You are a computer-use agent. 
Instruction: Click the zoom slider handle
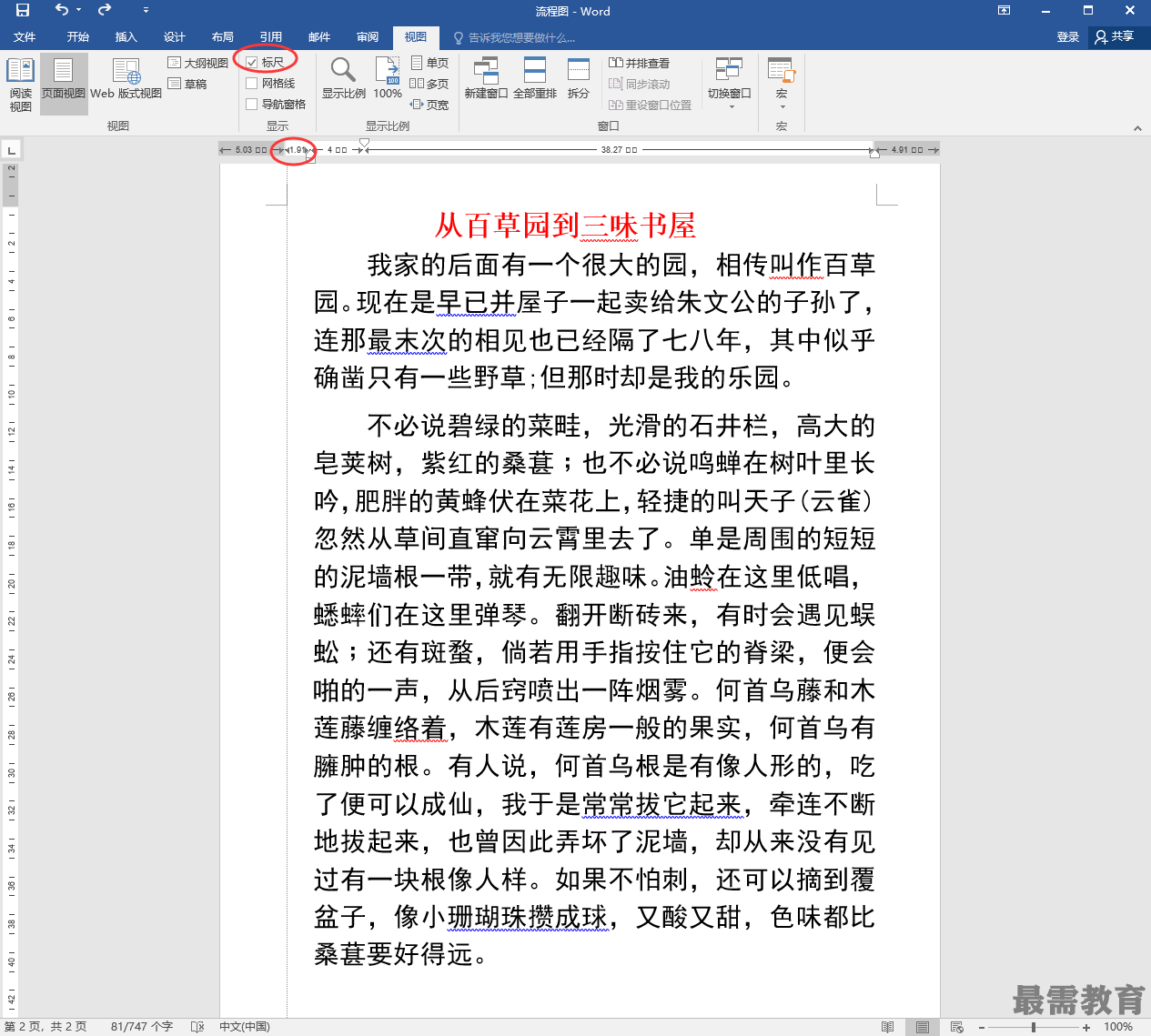[1034, 1027]
